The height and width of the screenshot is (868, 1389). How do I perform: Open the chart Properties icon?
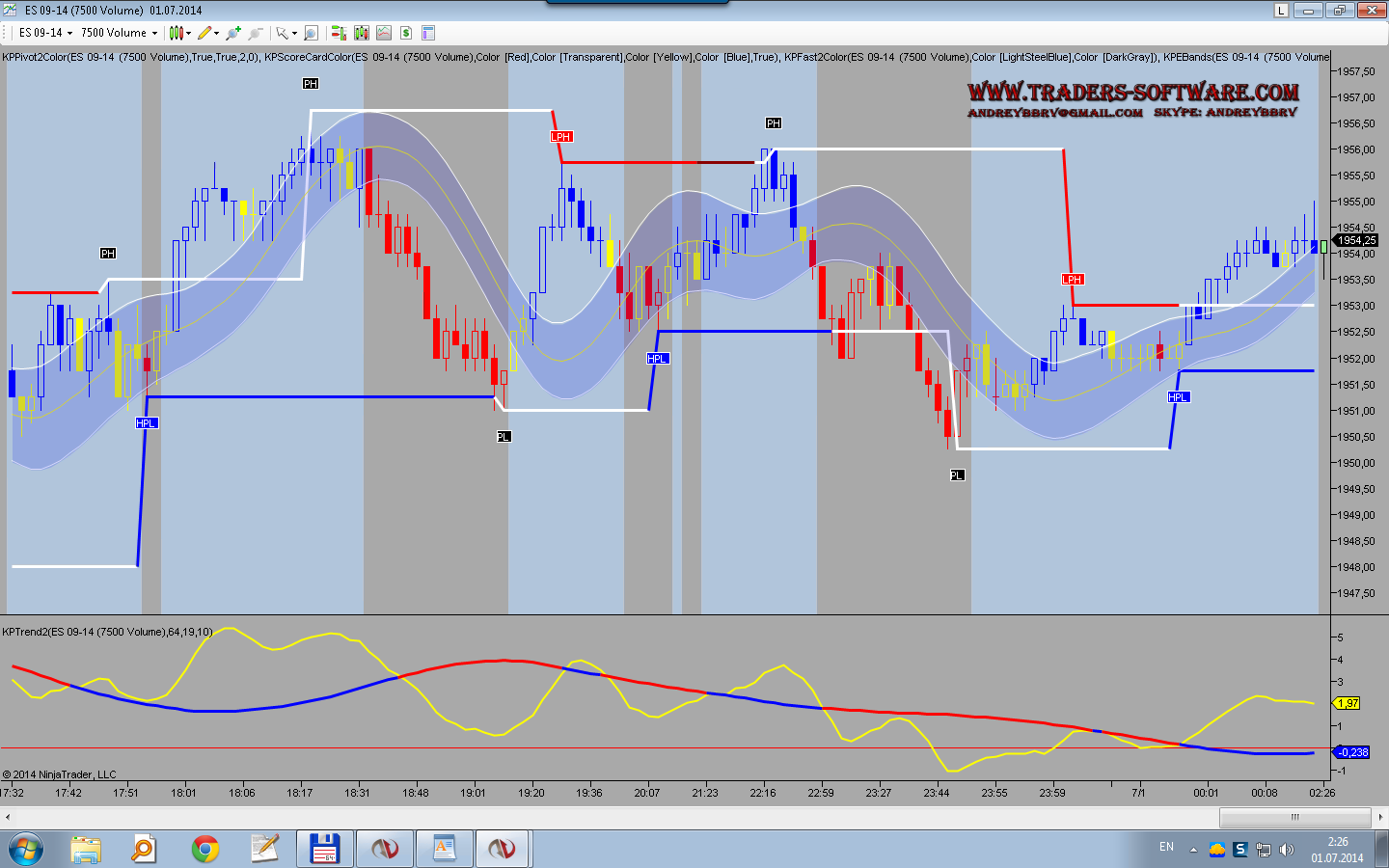[428, 33]
